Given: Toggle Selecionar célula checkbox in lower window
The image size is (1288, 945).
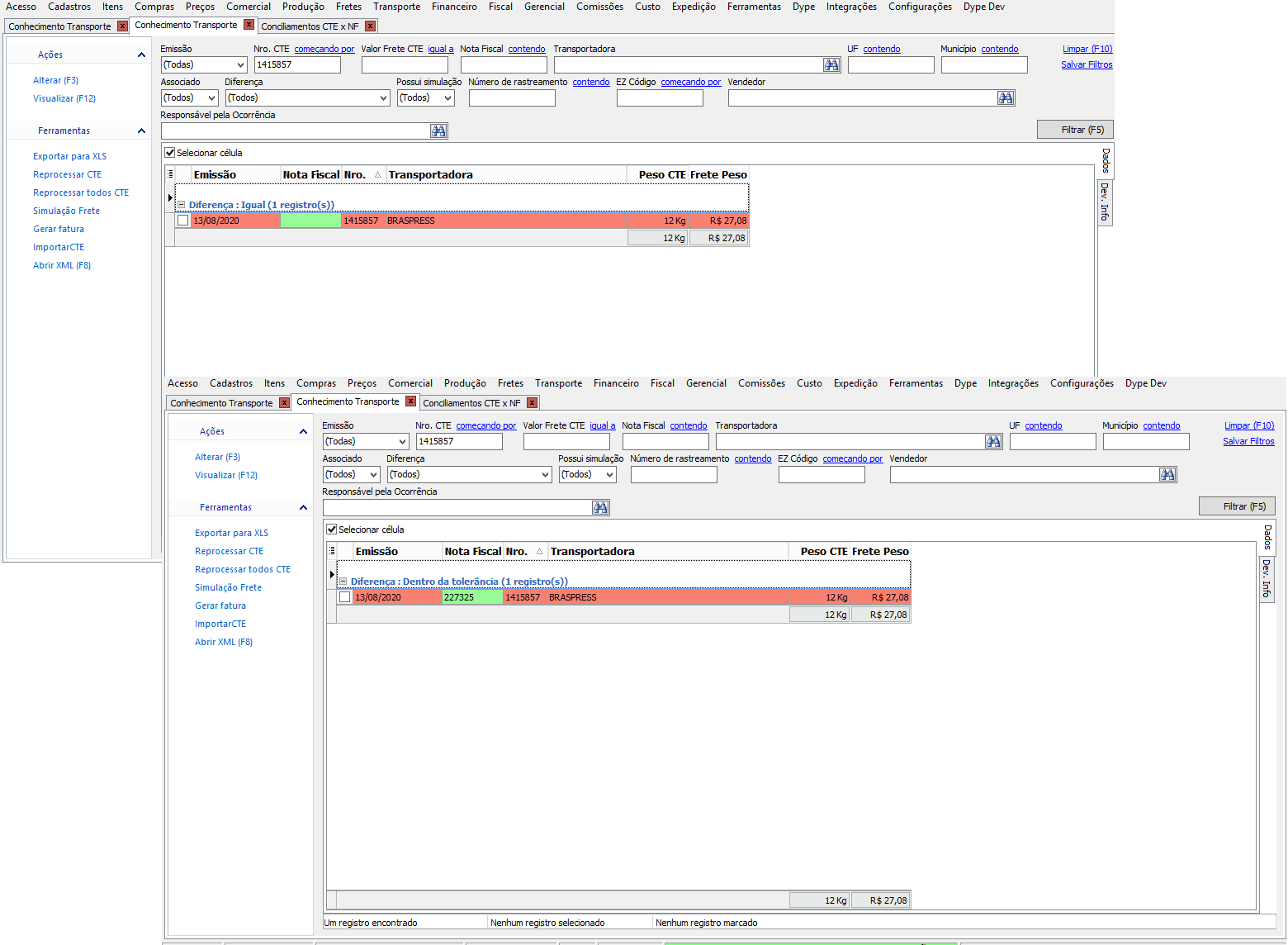Looking at the screenshot, I should [332, 529].
